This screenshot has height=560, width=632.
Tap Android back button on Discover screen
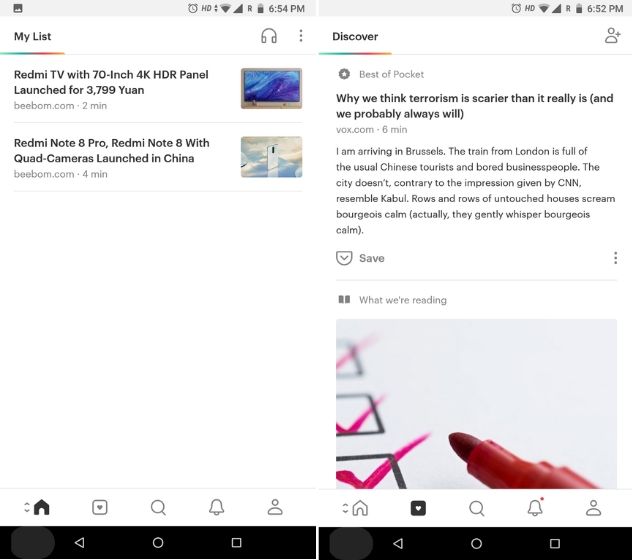398,543
